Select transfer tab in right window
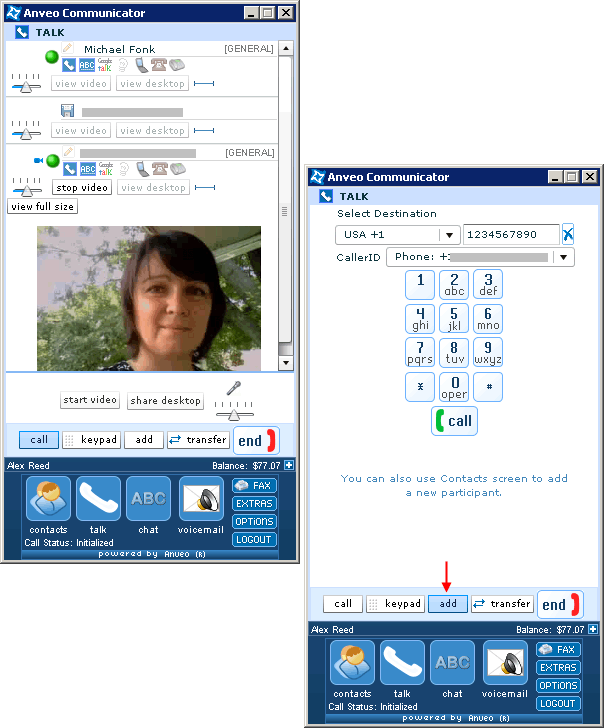Viewport: 604px width, 728px height. click(502, 604)
